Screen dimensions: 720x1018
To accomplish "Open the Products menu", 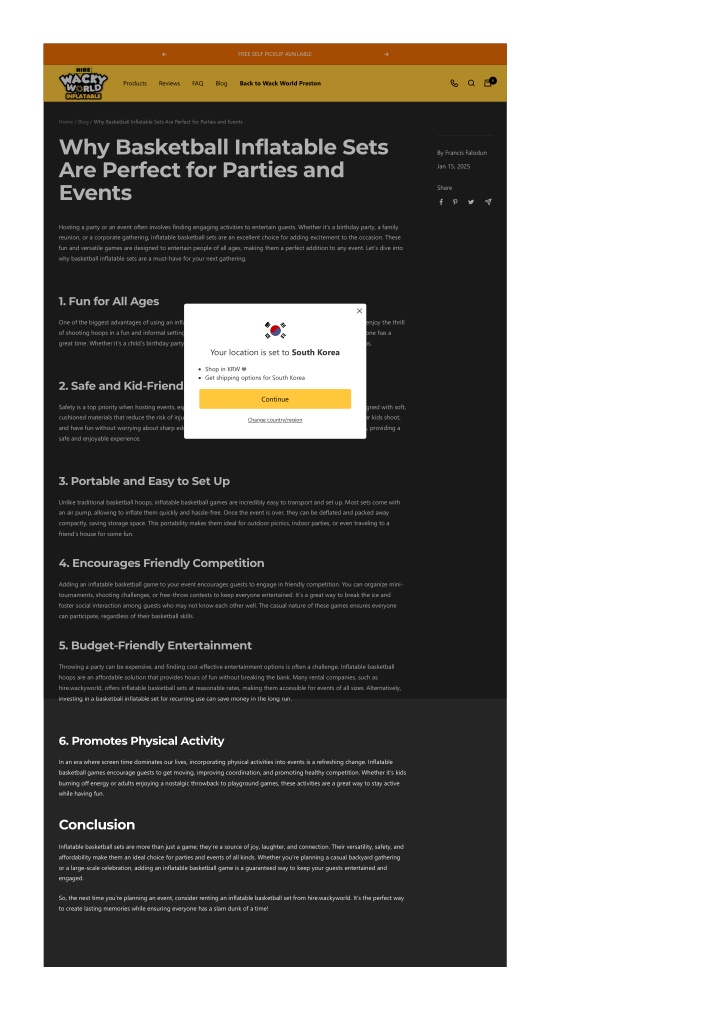I will pos(135,84).
